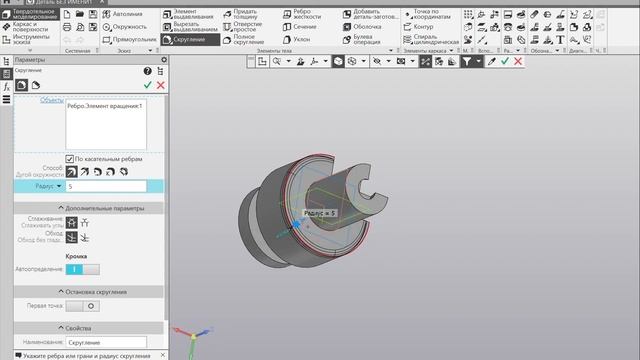The height and width of the screenshot is (360, 640).
Task: Toggle По касательным ребрам checkbox
Action: pos(69,159)
